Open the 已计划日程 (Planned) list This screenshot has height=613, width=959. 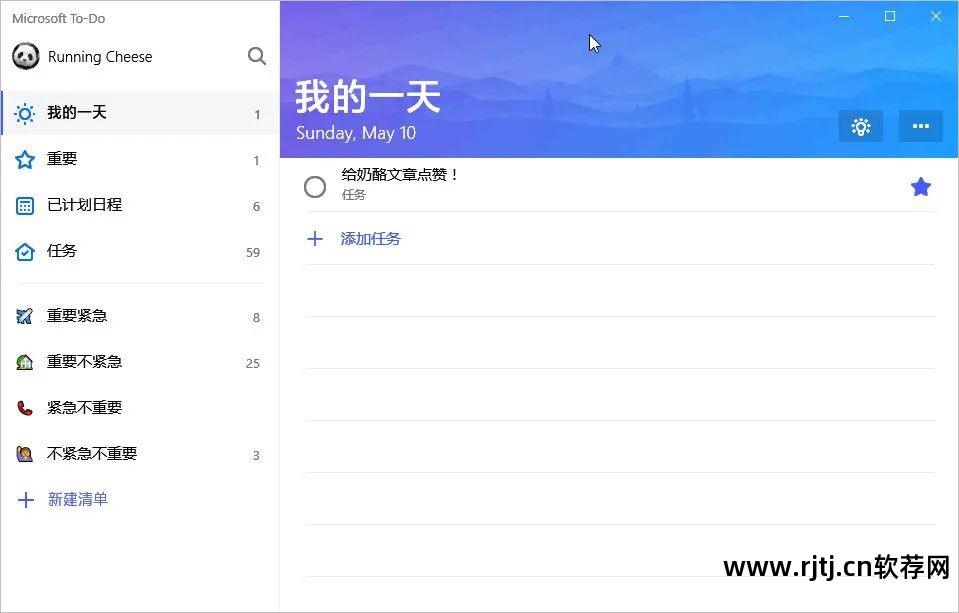point(83,205)
